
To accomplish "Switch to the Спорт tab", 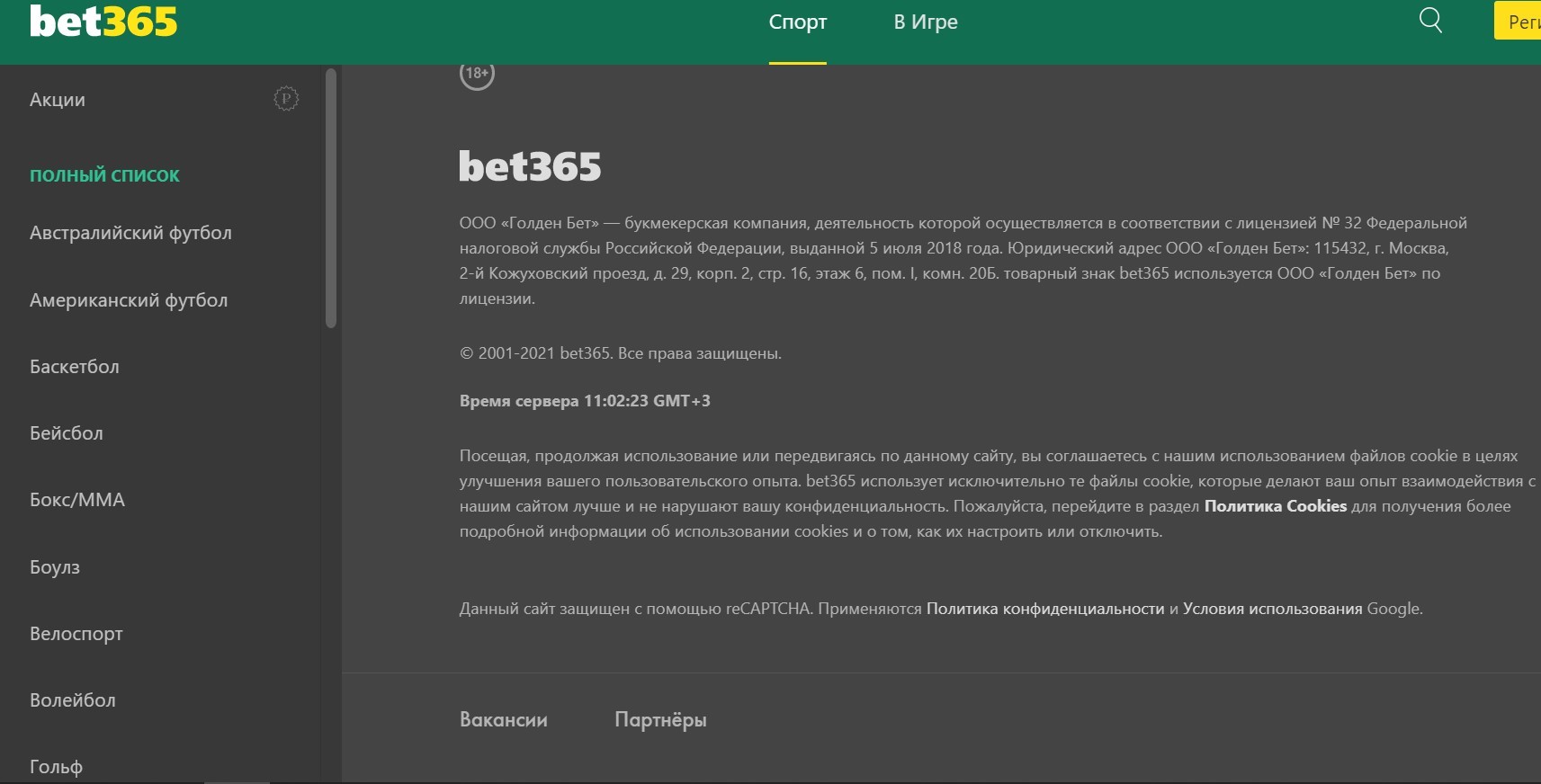I will point(798,22).
